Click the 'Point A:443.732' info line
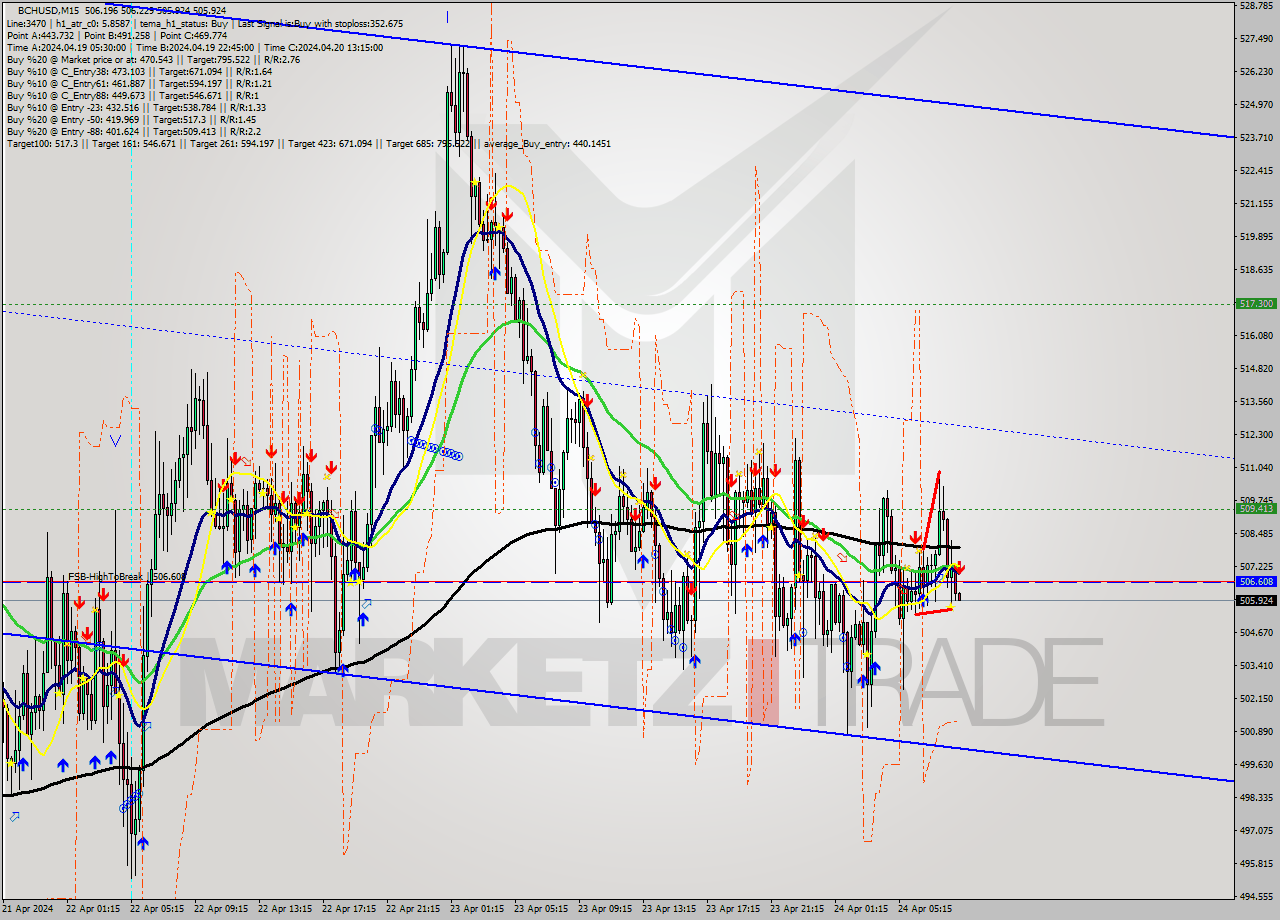Image resolution: width=1280 pixels, height=920 pixels. point(117,35)
